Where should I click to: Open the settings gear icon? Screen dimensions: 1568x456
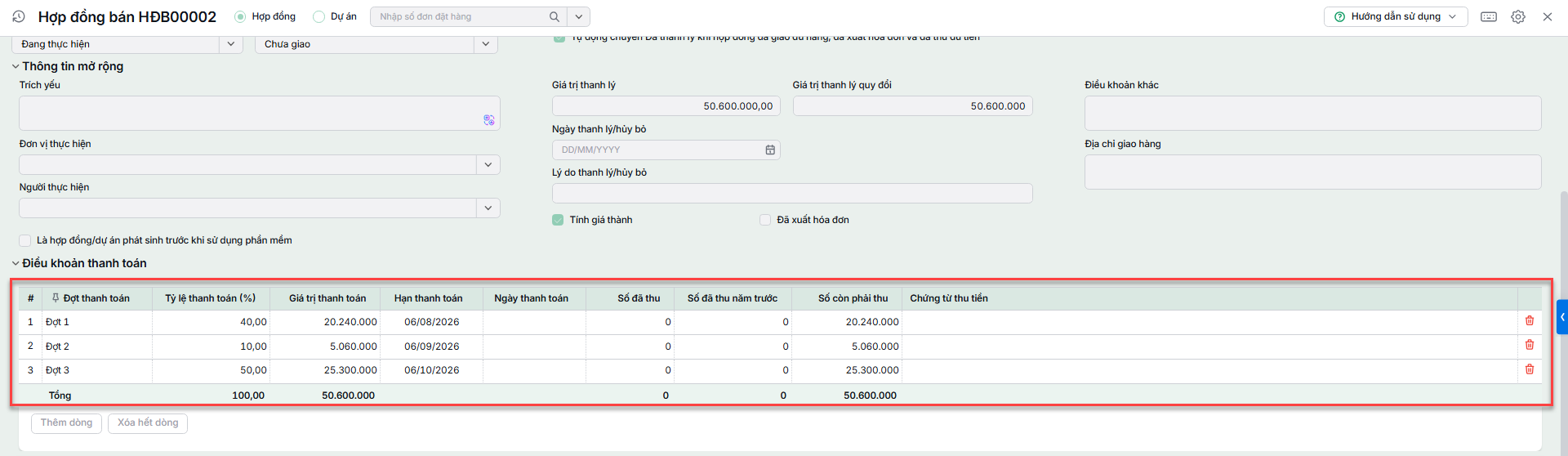1518,16
